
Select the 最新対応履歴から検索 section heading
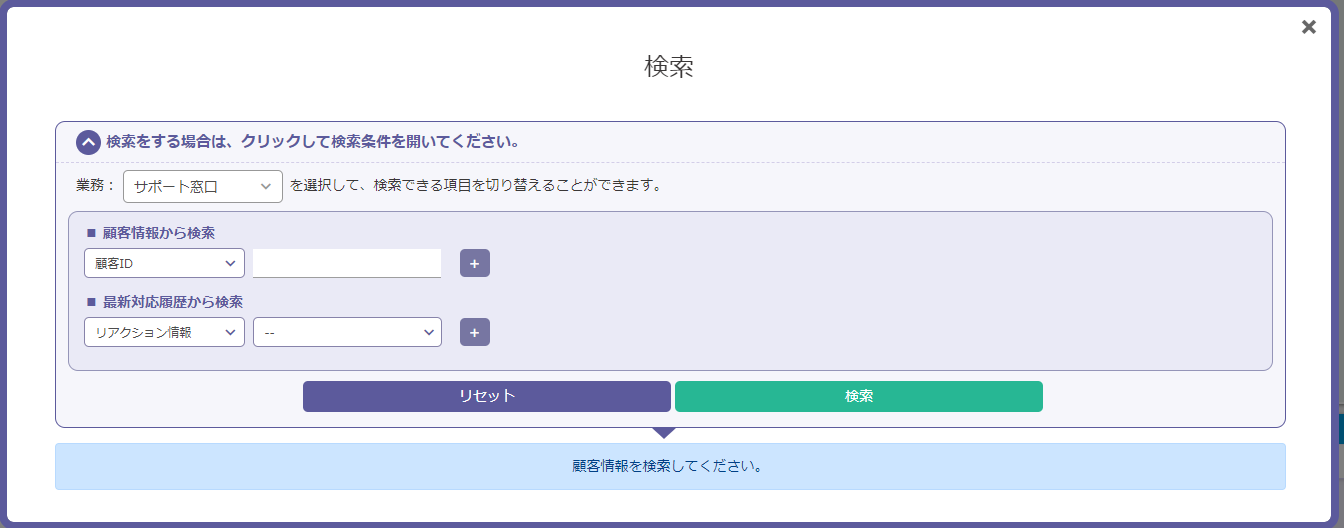click(172, 301)
